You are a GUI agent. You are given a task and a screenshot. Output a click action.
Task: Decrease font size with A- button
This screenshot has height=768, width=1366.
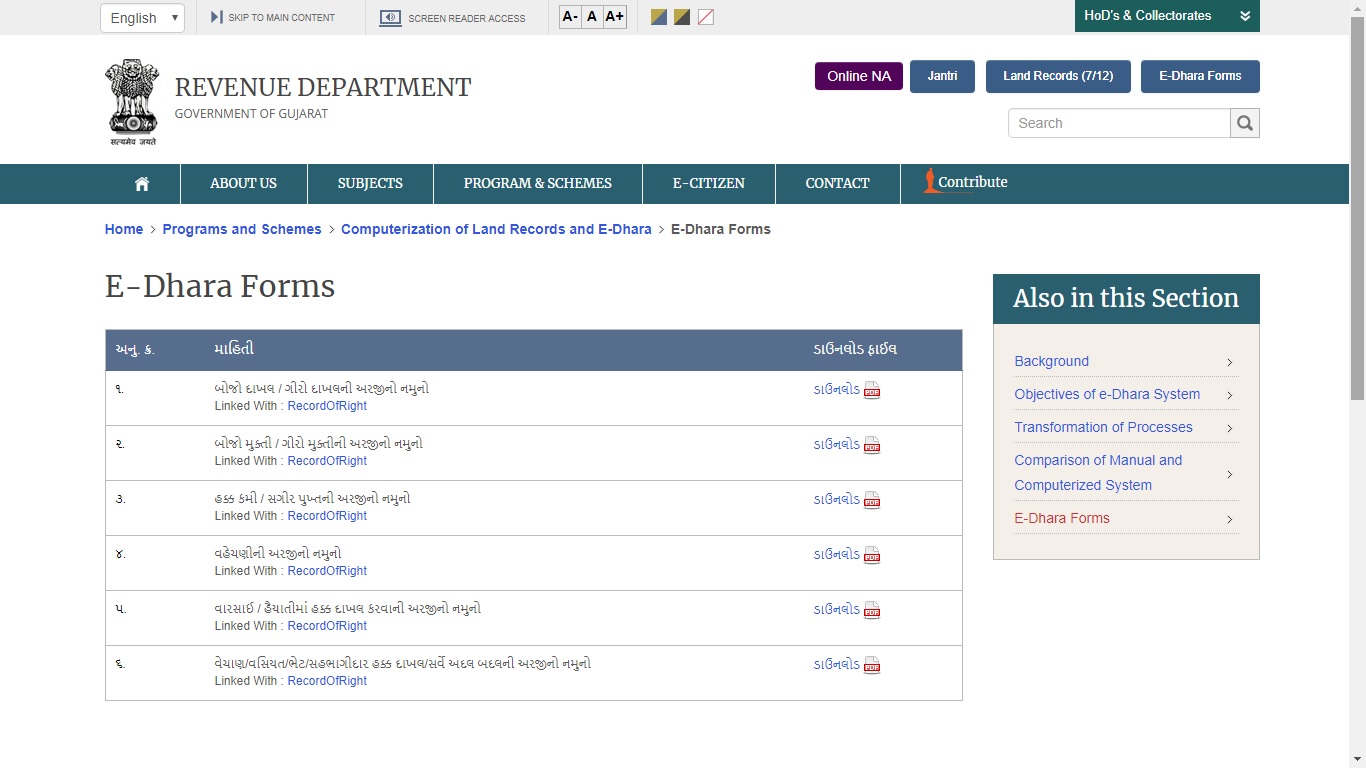click(x=570, y=17)
